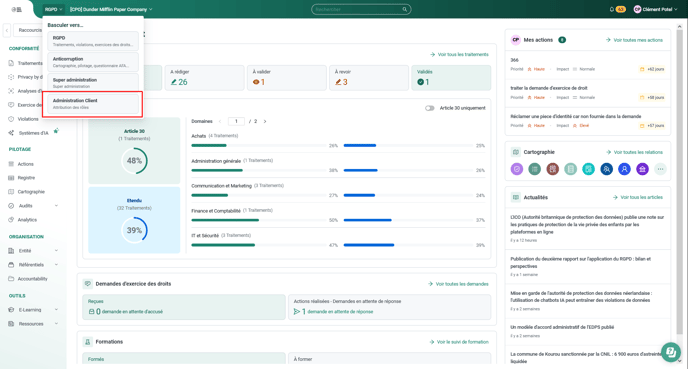Screen dimensions: 688x369
Task: Go to previous Domaines page arrow
Action: tap(220, 122)
